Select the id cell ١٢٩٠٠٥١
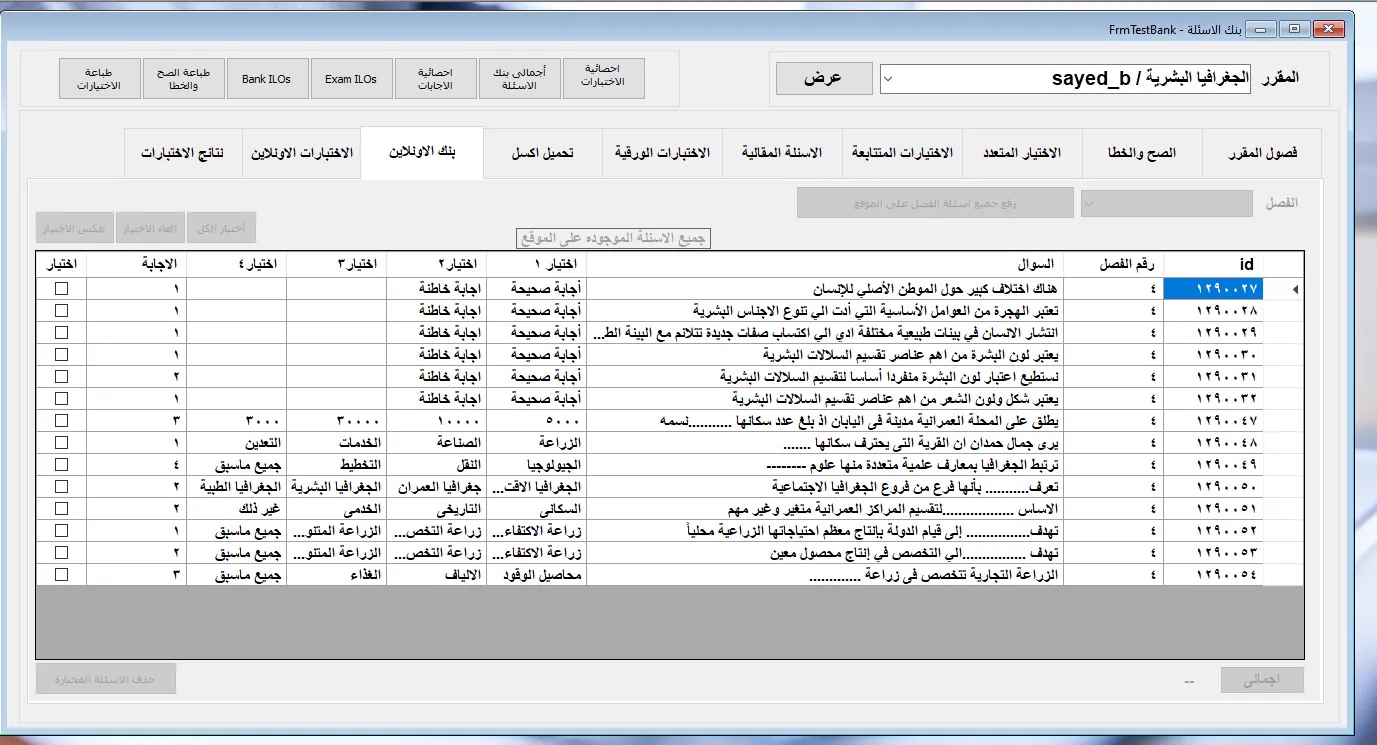1377x745 pixels. coord(1213,508)
